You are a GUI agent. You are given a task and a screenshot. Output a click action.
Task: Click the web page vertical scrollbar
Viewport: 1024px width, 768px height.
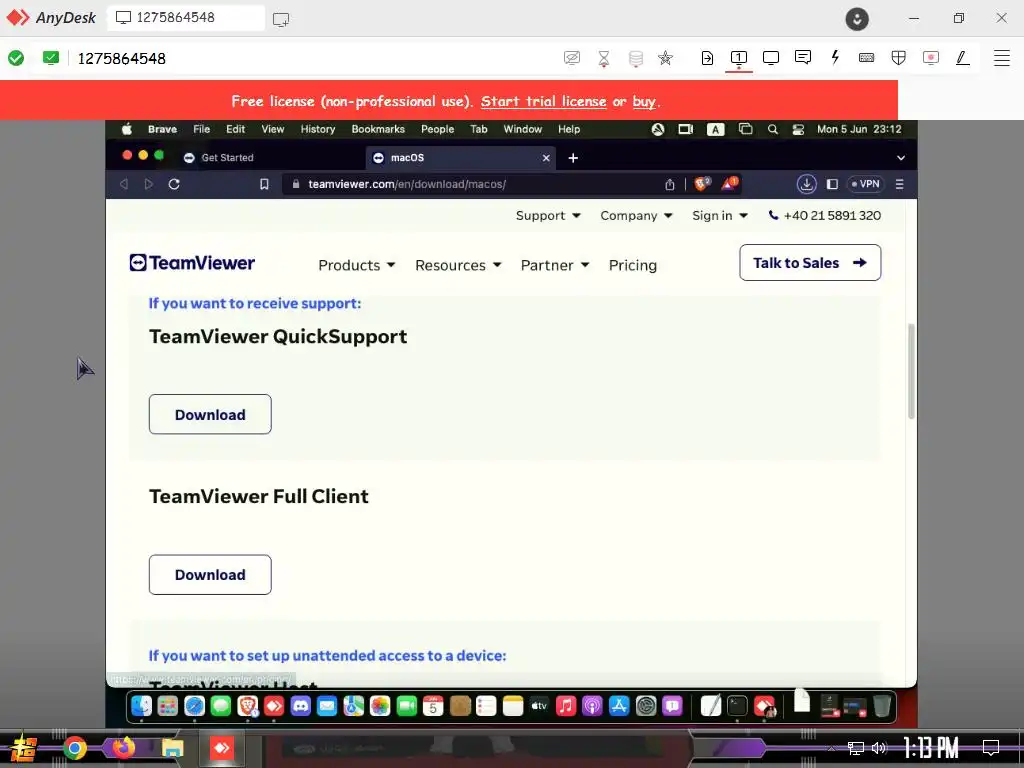911,371
